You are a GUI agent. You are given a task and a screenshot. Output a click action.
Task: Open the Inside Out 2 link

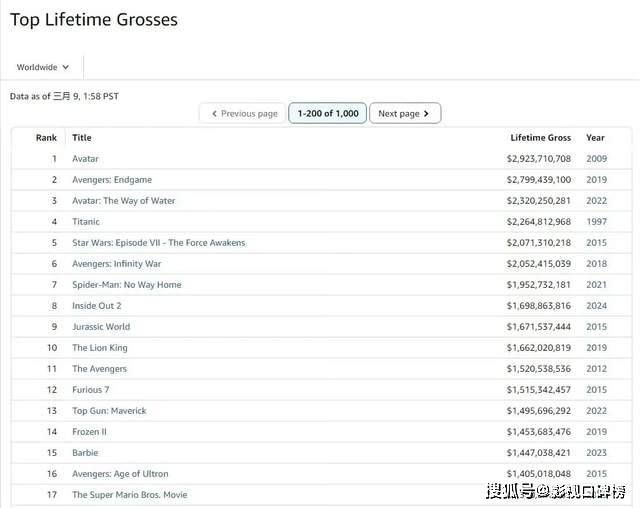97,306
